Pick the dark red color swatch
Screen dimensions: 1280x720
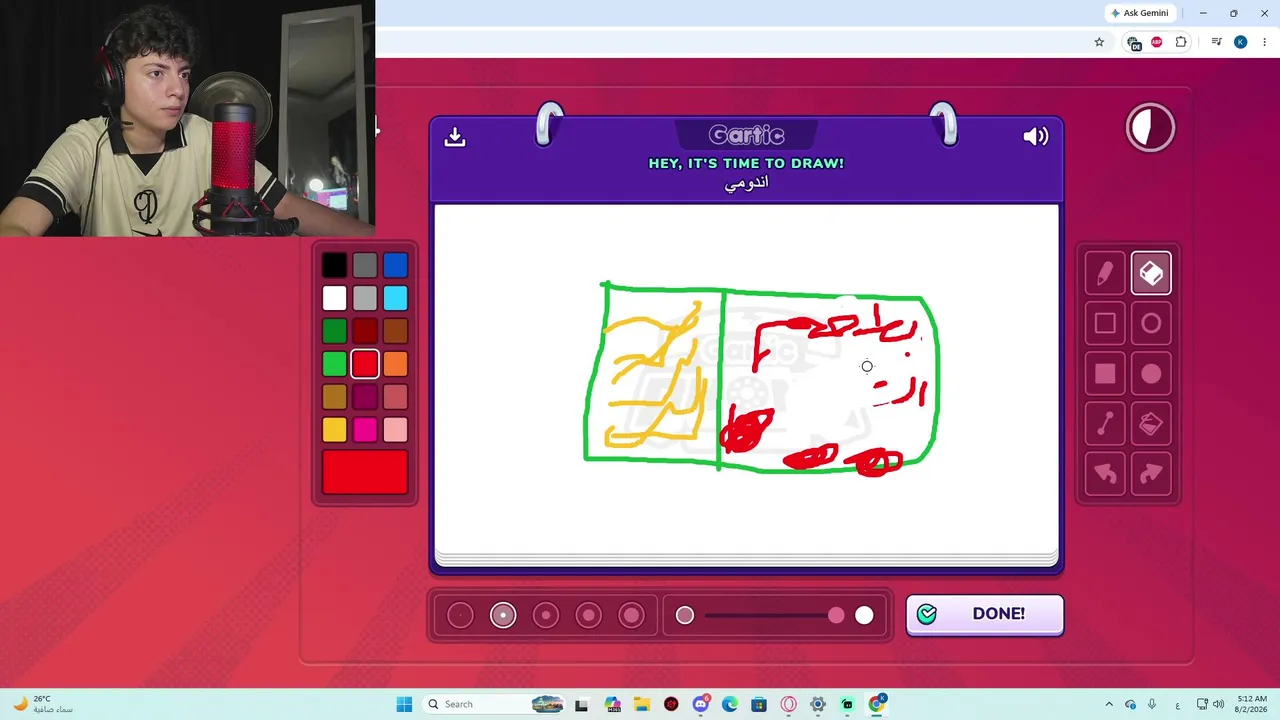pyautogui.click(x=365, y=331)
